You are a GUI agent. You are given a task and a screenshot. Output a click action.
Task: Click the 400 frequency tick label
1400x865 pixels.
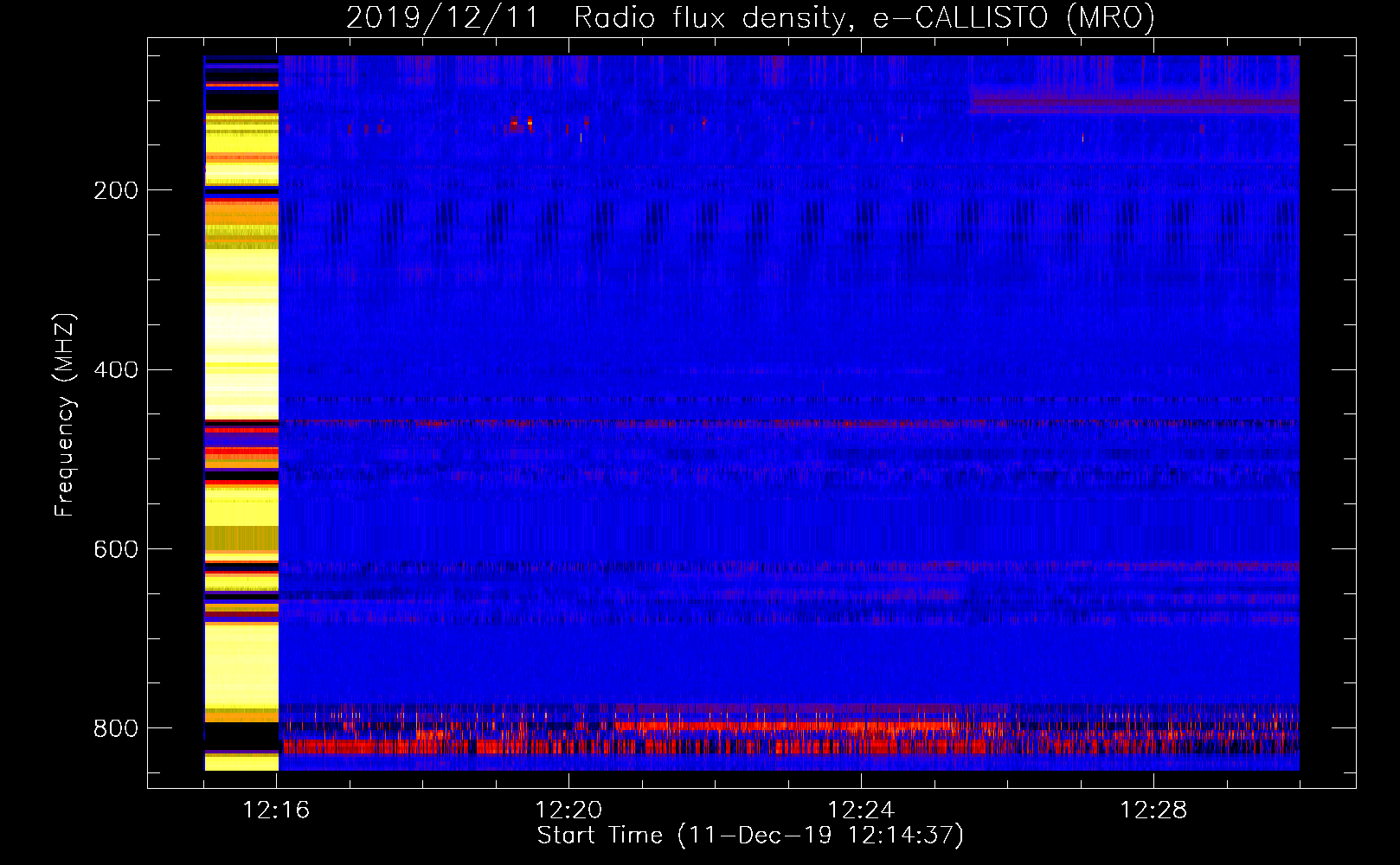(x=116, y=370)
